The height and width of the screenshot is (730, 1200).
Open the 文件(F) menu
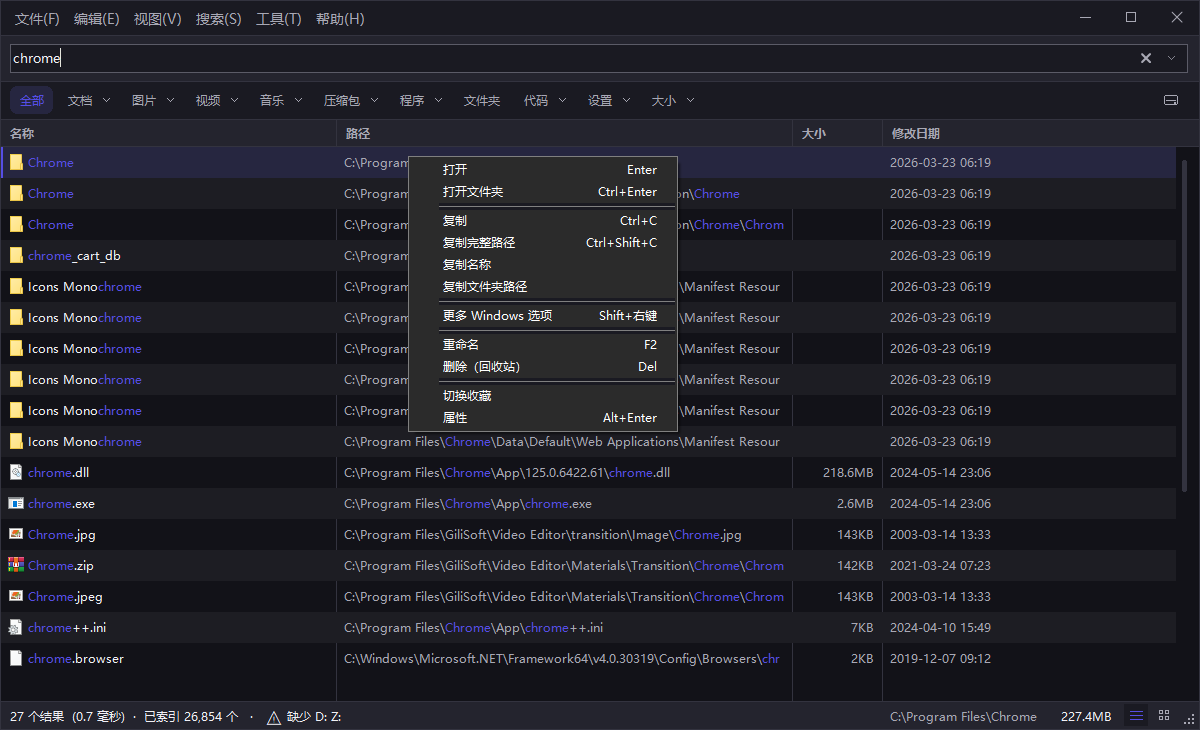tap(37, 19)
